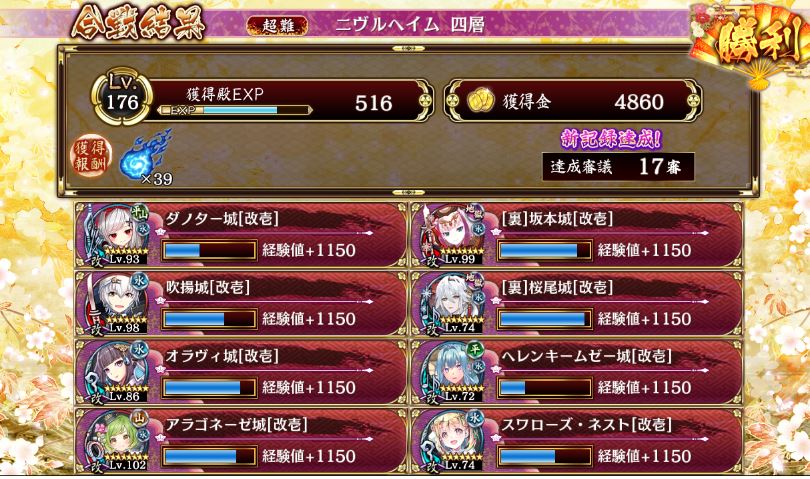The height and width of the screenshot is (479, 810).
Task: Click the スワローズ・ネスト[改壱] result row
Action: coord(578,441)
